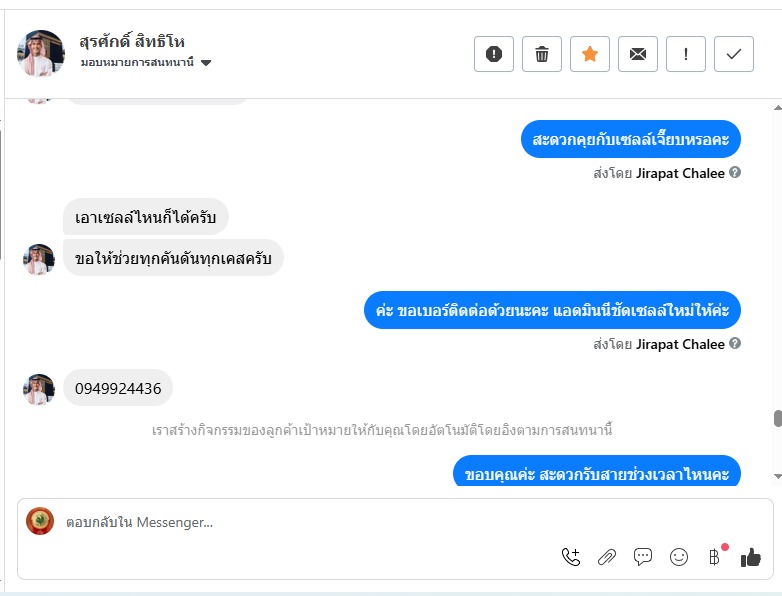Click the page avatar beside reply box
The height and width of the screenshot is (596, 782).
[40, 521]
